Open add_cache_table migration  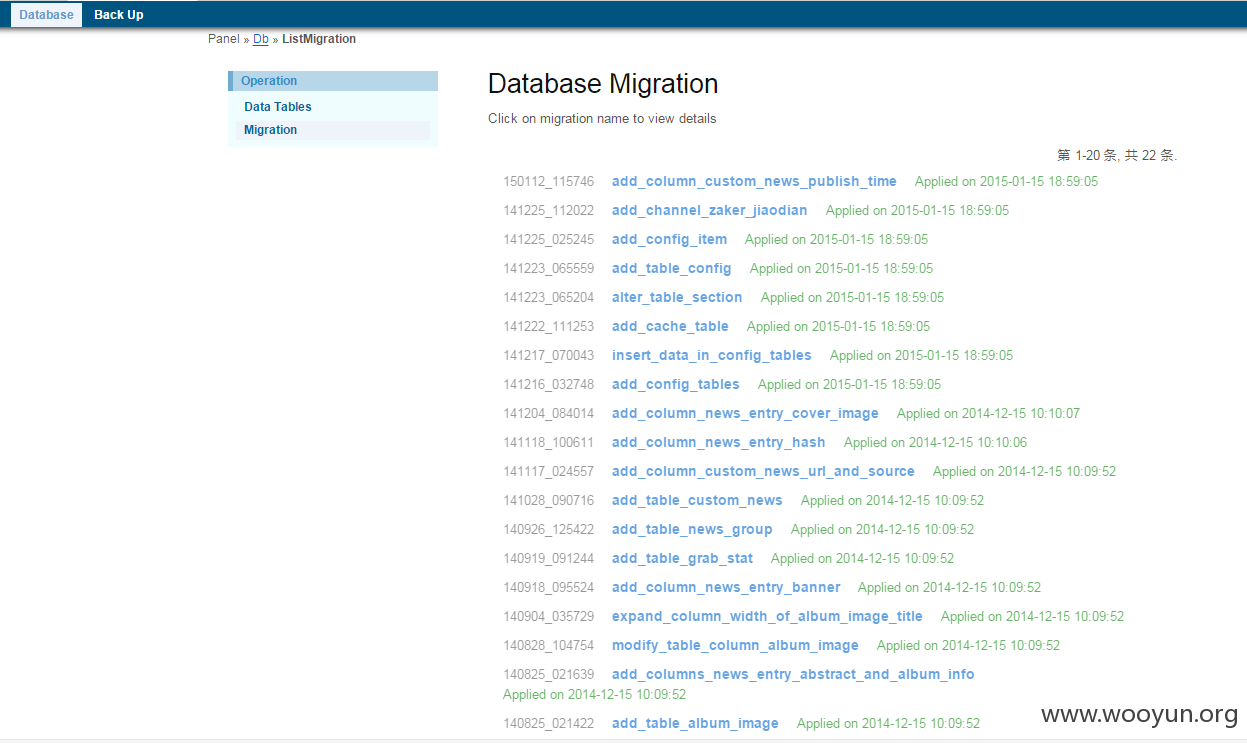670,326
